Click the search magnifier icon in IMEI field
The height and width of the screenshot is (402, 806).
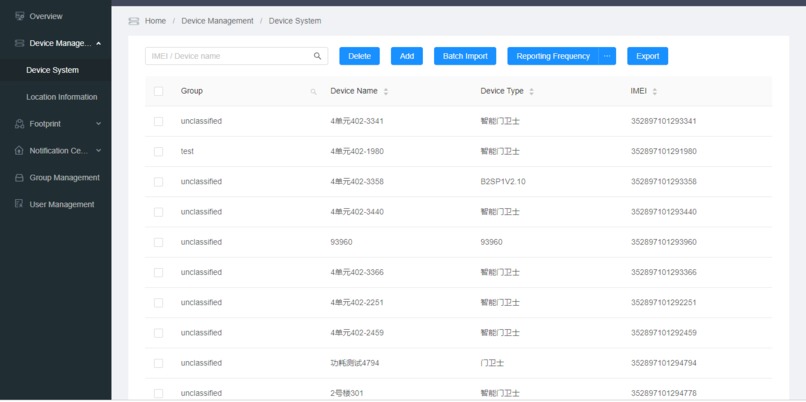coord(317,56)
